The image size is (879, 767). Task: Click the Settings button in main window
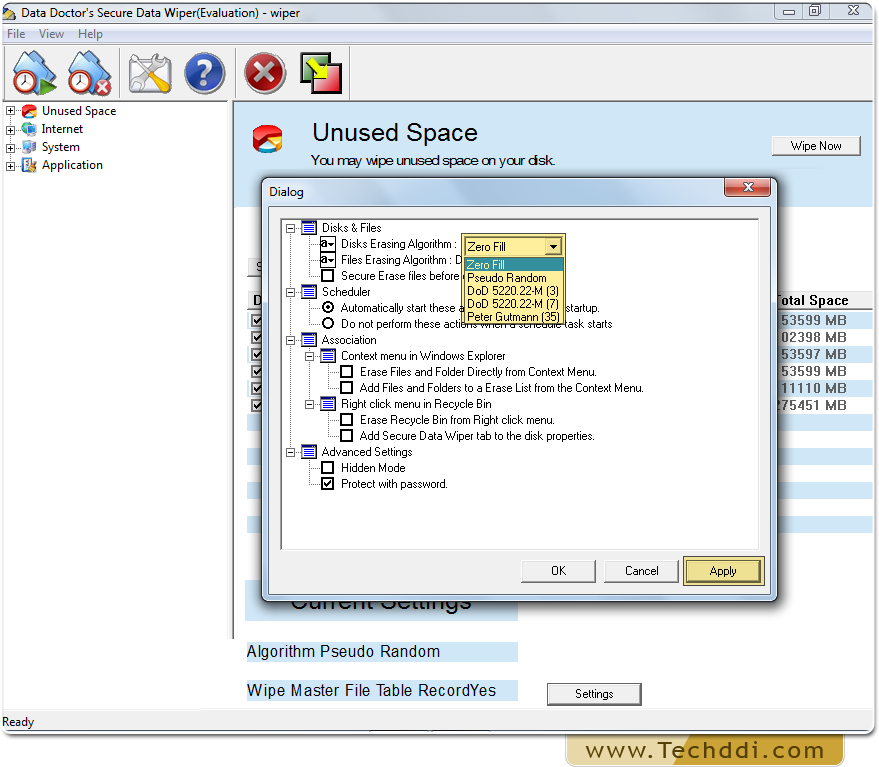(x=594, y=694)
